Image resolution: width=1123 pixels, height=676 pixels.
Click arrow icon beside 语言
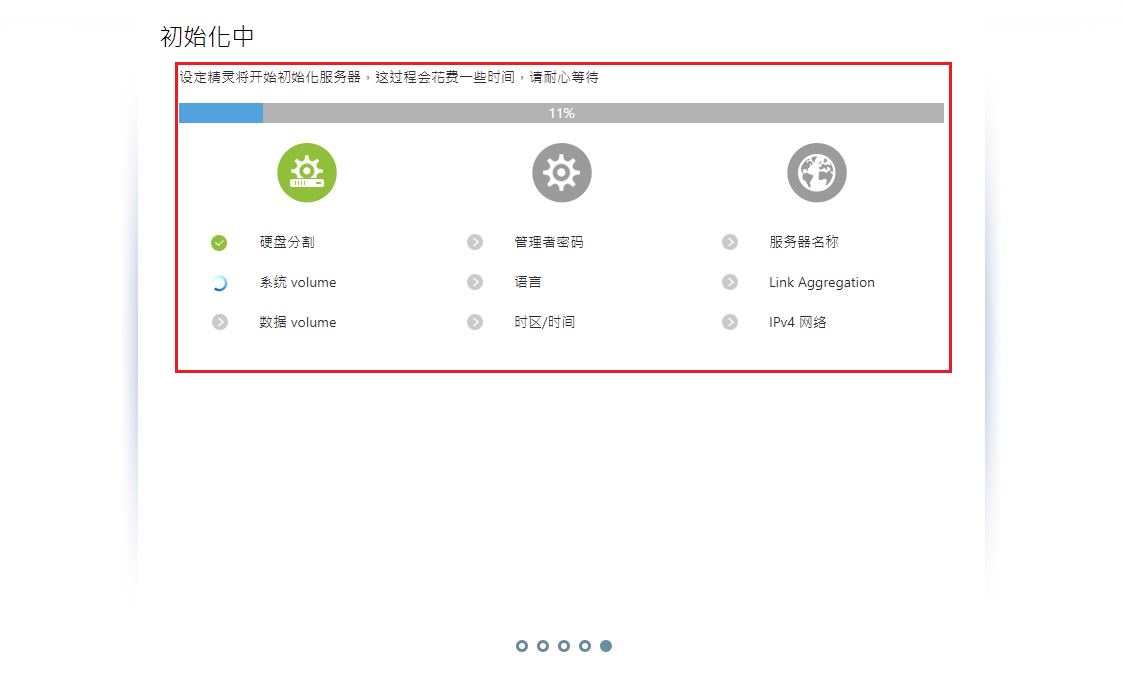474,282
